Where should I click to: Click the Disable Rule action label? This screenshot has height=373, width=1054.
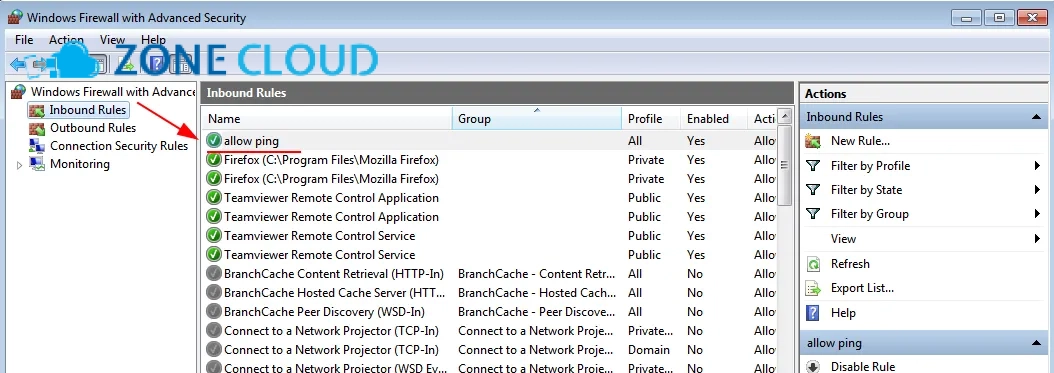coord(862,367)
